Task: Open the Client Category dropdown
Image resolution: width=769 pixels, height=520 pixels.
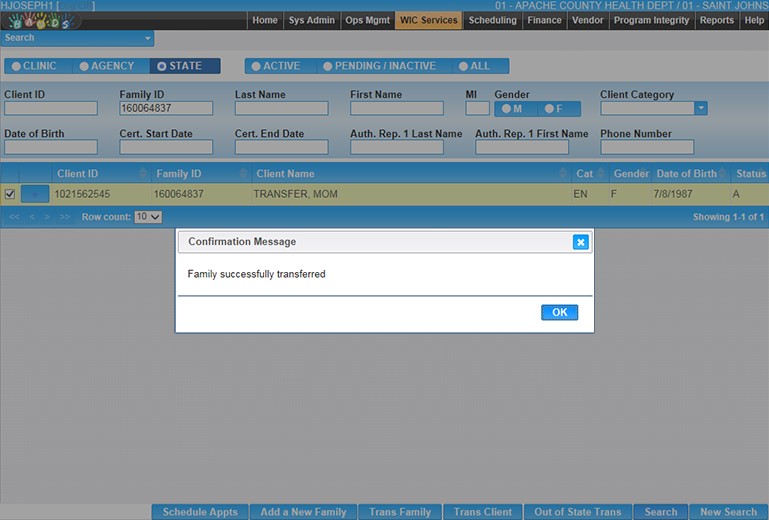Action: click(701, 108)
